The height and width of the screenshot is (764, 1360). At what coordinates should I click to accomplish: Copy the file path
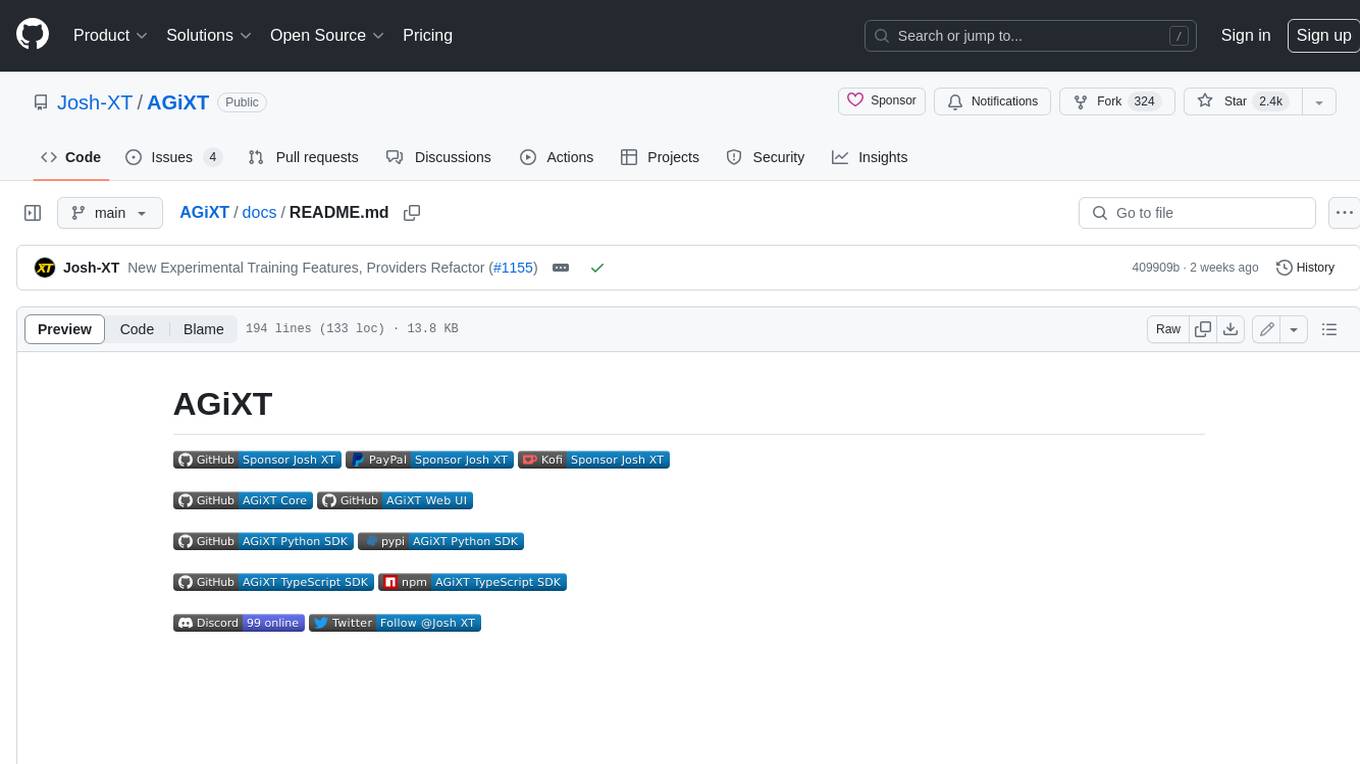[411, 212]
